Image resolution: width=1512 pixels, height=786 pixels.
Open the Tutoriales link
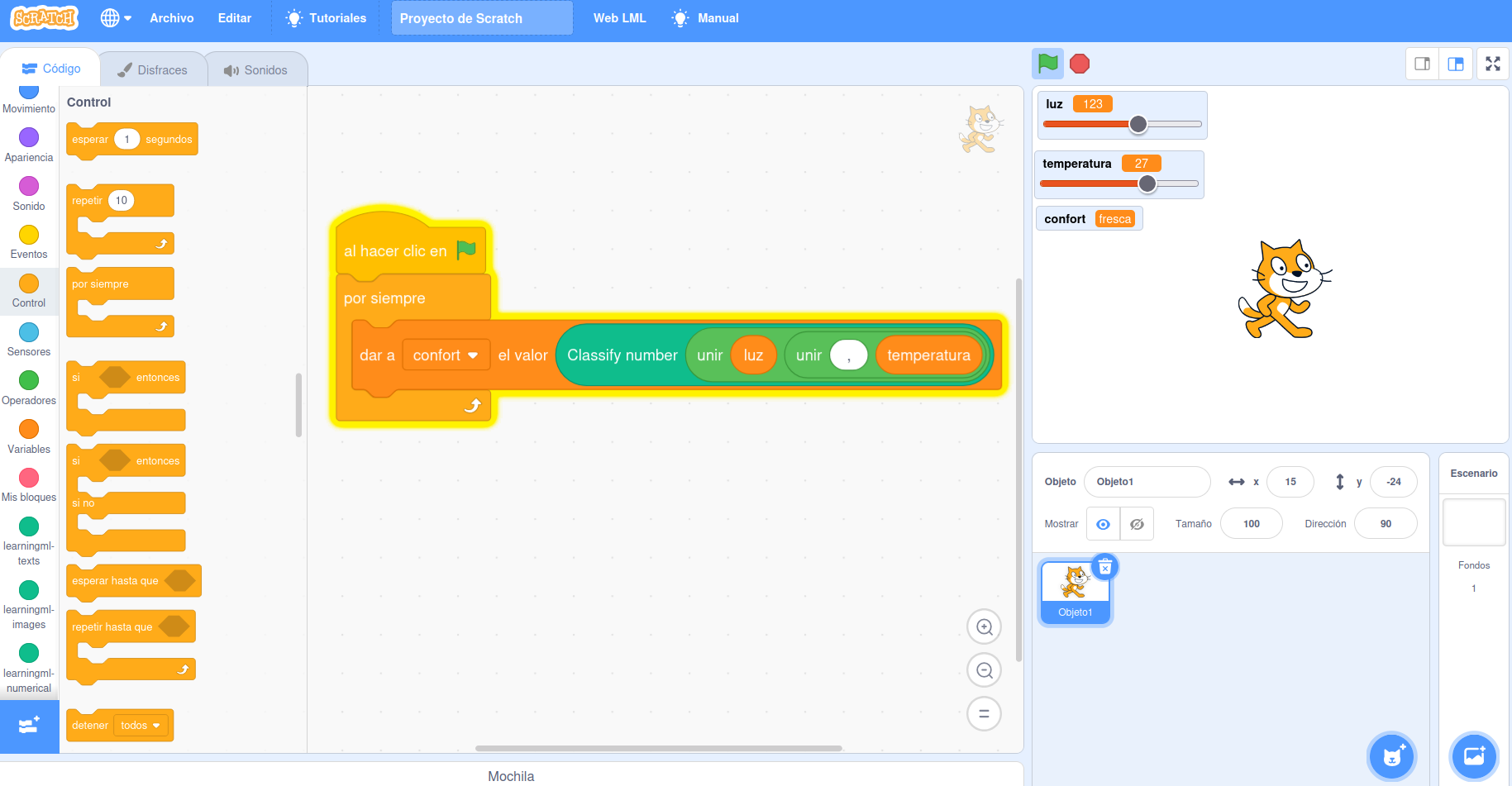326,18
